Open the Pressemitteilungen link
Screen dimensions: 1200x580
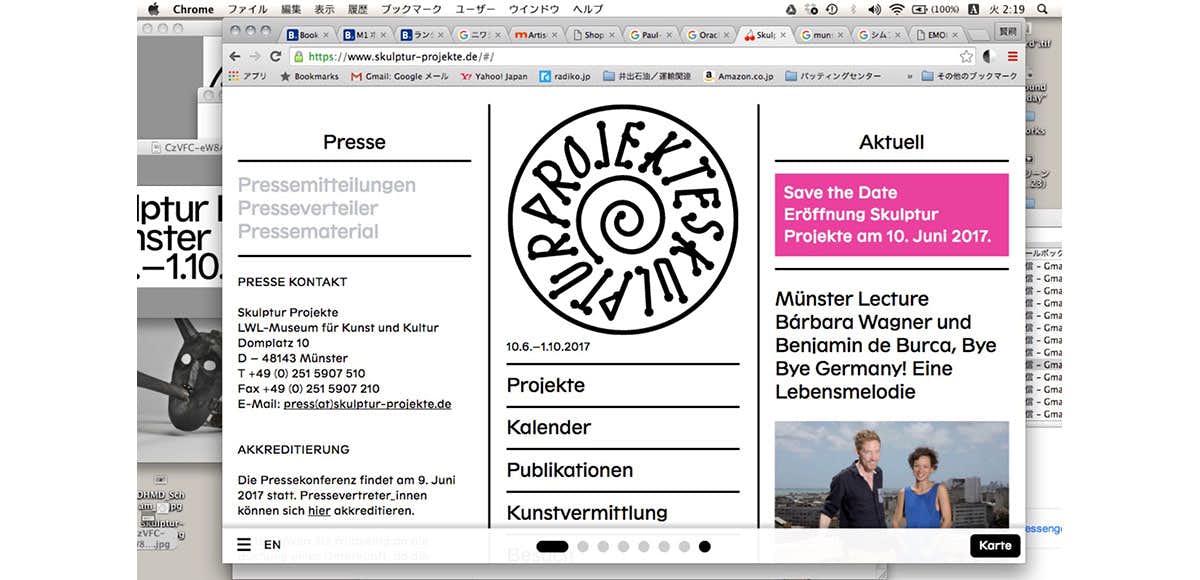coord(327,185)
